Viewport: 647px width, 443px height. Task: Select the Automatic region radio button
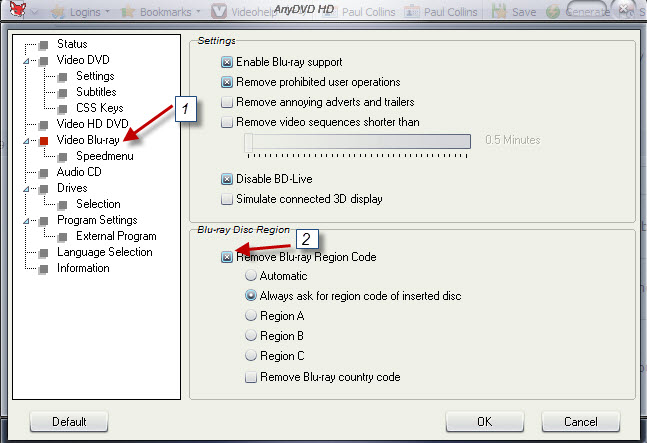coord(251,275)
